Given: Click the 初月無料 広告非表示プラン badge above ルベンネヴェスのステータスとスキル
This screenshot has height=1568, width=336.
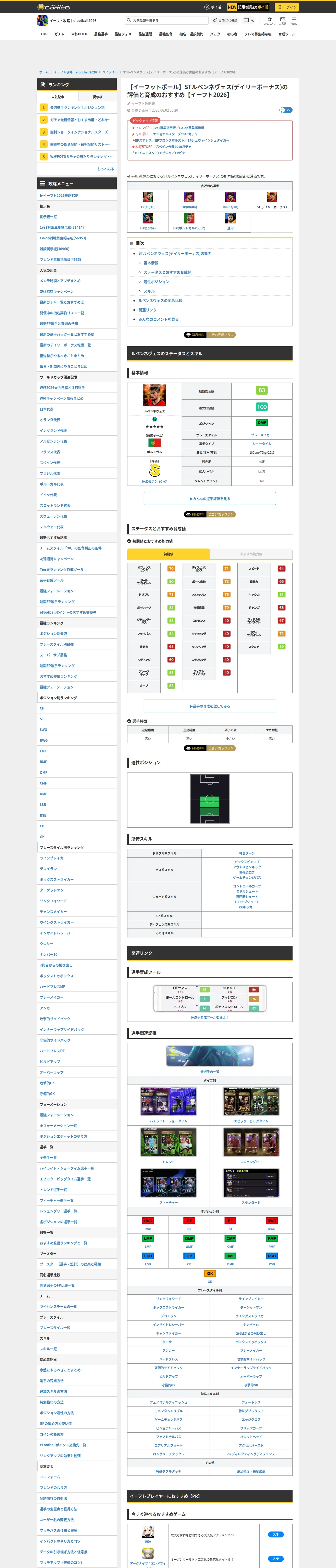Looking at the screenshot, I should coord(210,335).
